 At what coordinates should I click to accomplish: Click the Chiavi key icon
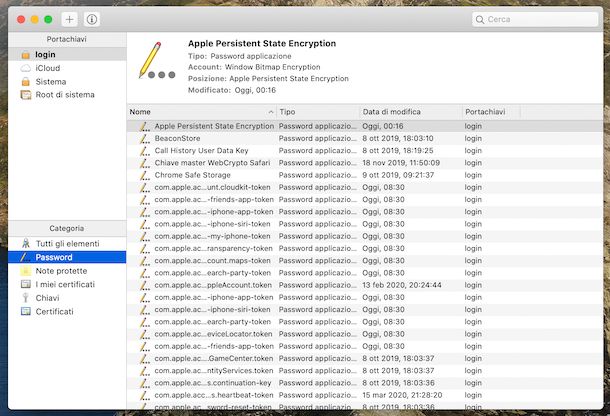pos(26,298)
